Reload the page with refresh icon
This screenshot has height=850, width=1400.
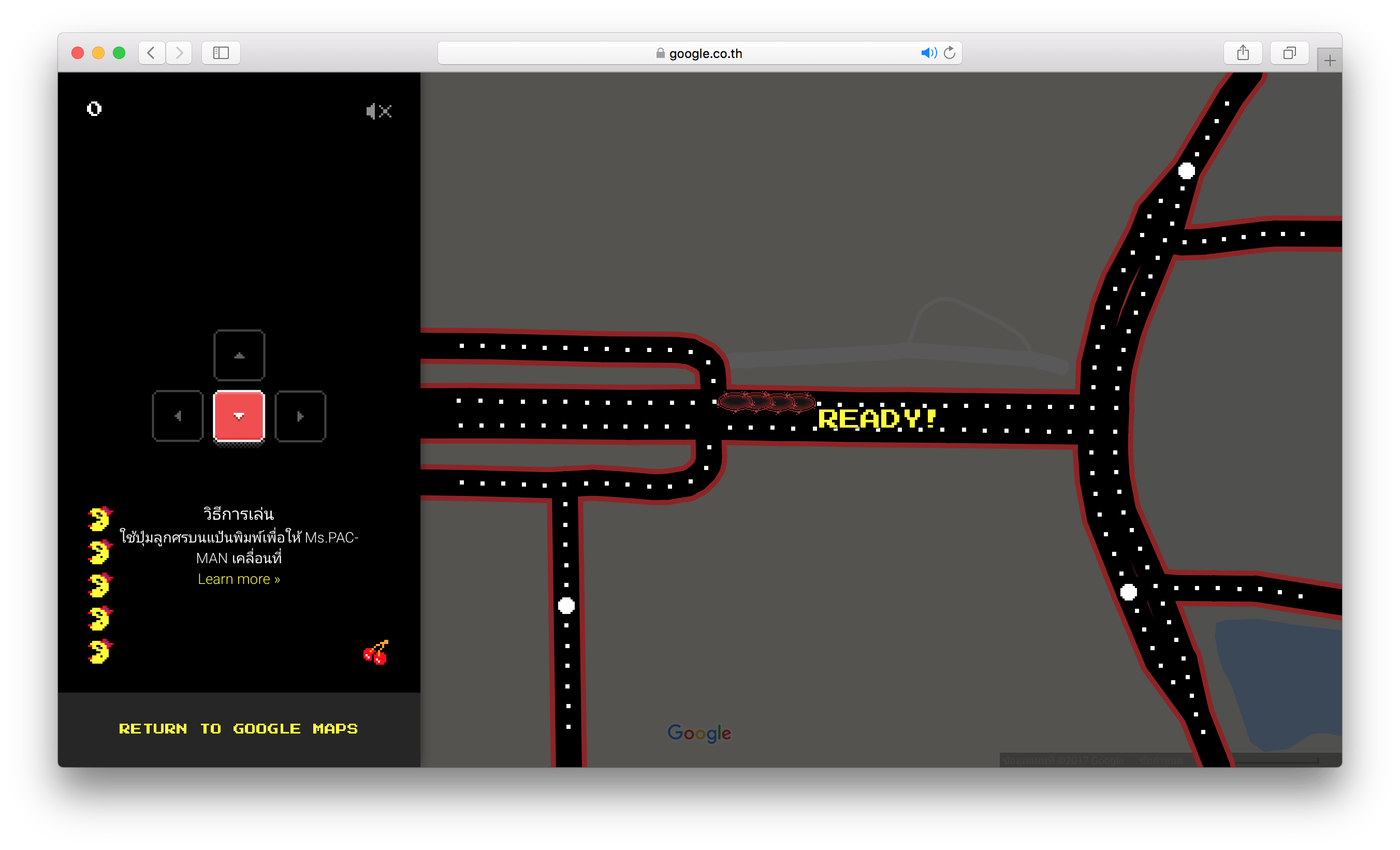950,53
